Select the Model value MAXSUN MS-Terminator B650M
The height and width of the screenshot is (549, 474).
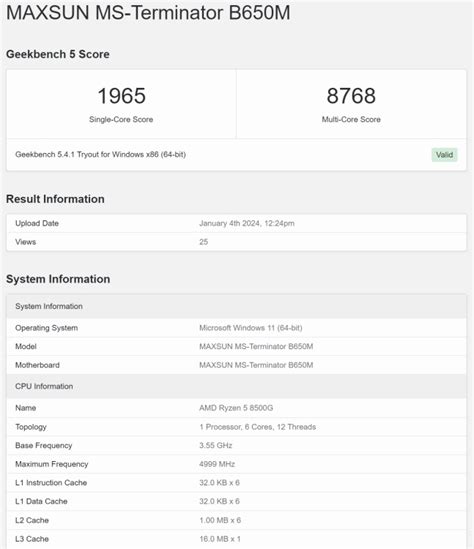click(x=256, y=347)
